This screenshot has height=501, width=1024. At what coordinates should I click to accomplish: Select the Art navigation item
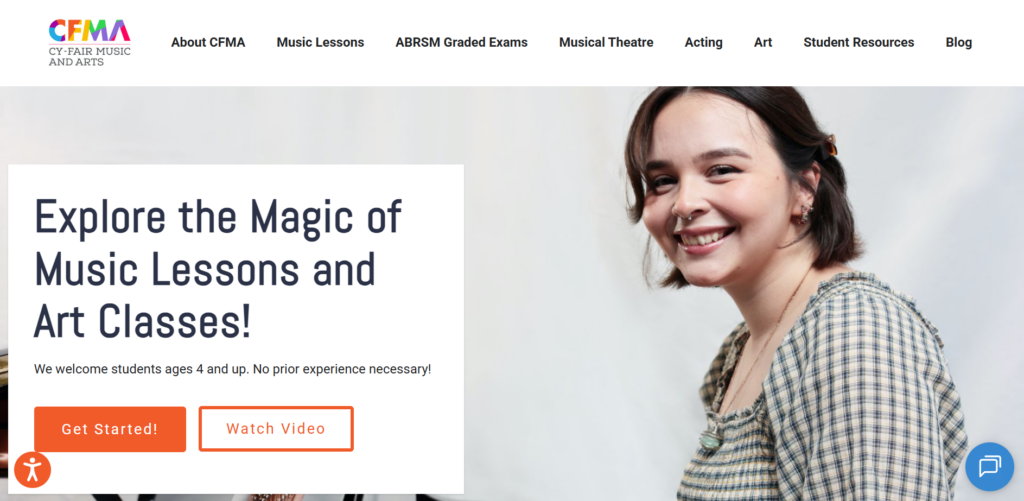point(763,42)
